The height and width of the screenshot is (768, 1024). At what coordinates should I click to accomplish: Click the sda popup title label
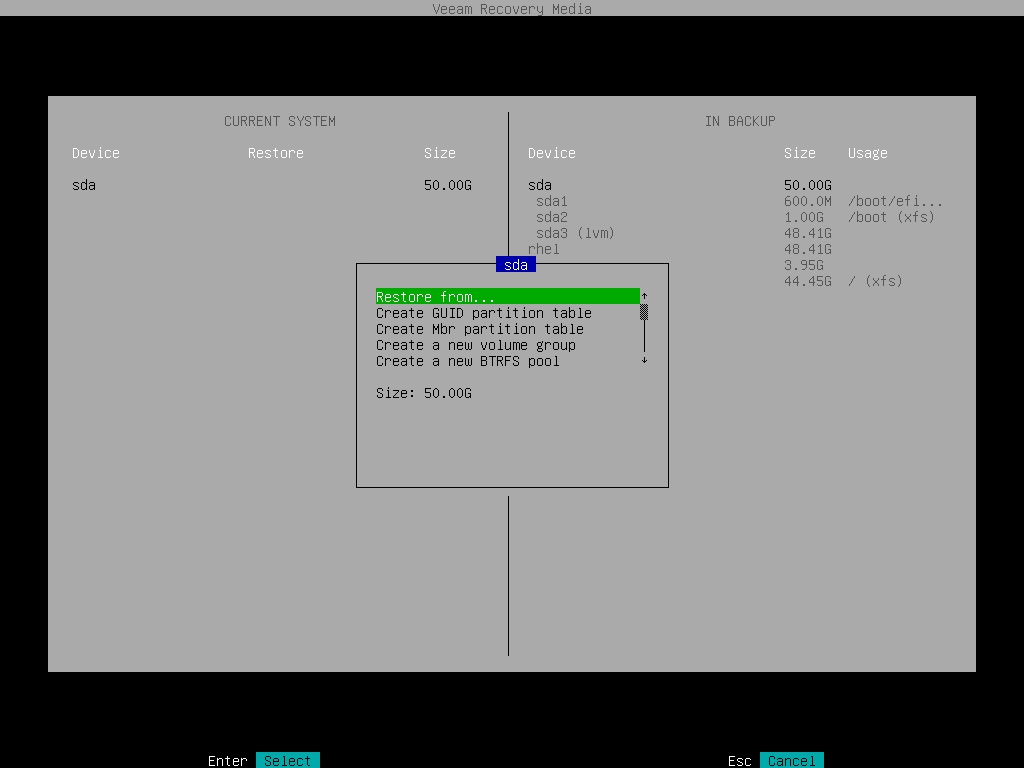(516, 265)
